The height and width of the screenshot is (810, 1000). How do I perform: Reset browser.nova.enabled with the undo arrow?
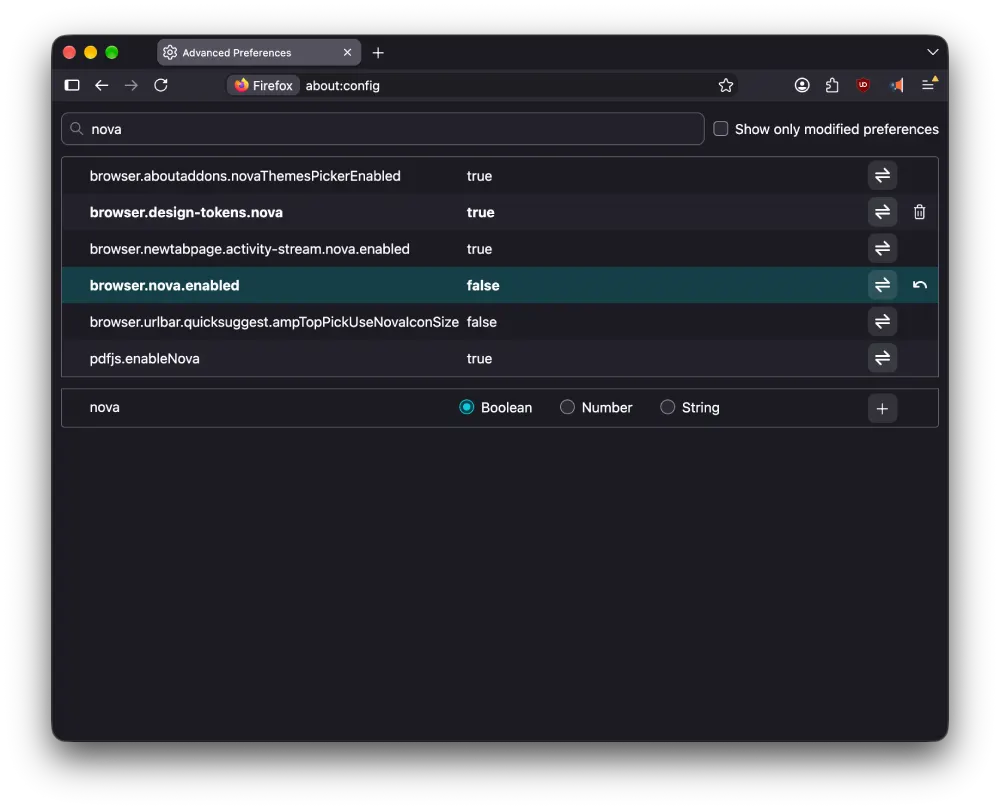(x=919, y=285)
